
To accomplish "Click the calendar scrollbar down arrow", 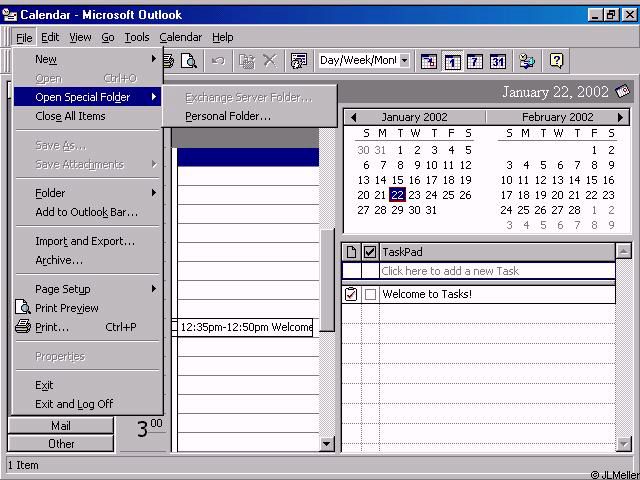I will [327, 444].
